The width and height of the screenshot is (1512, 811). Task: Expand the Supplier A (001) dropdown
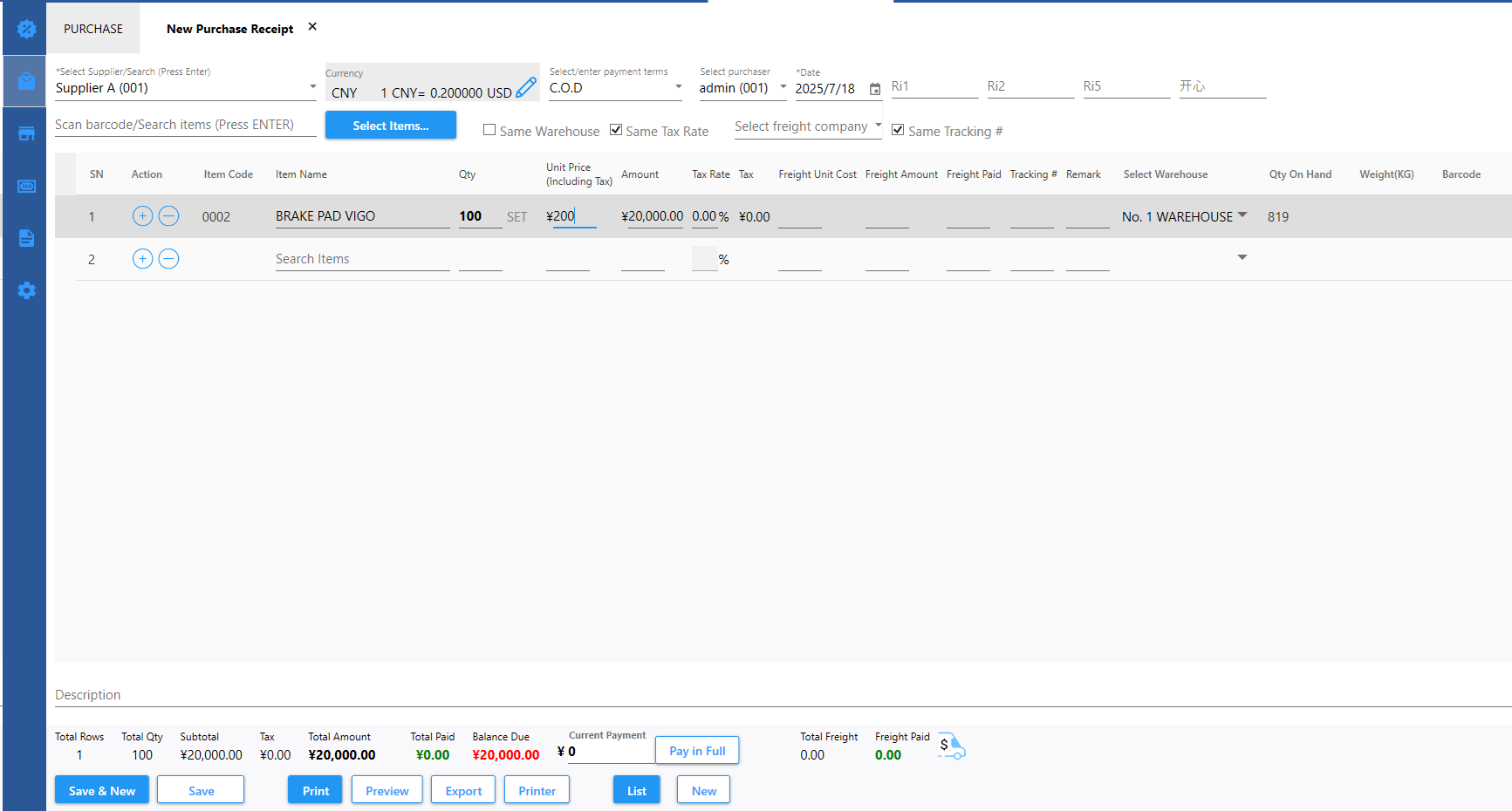pyautogui.click(x=312, y=87)
